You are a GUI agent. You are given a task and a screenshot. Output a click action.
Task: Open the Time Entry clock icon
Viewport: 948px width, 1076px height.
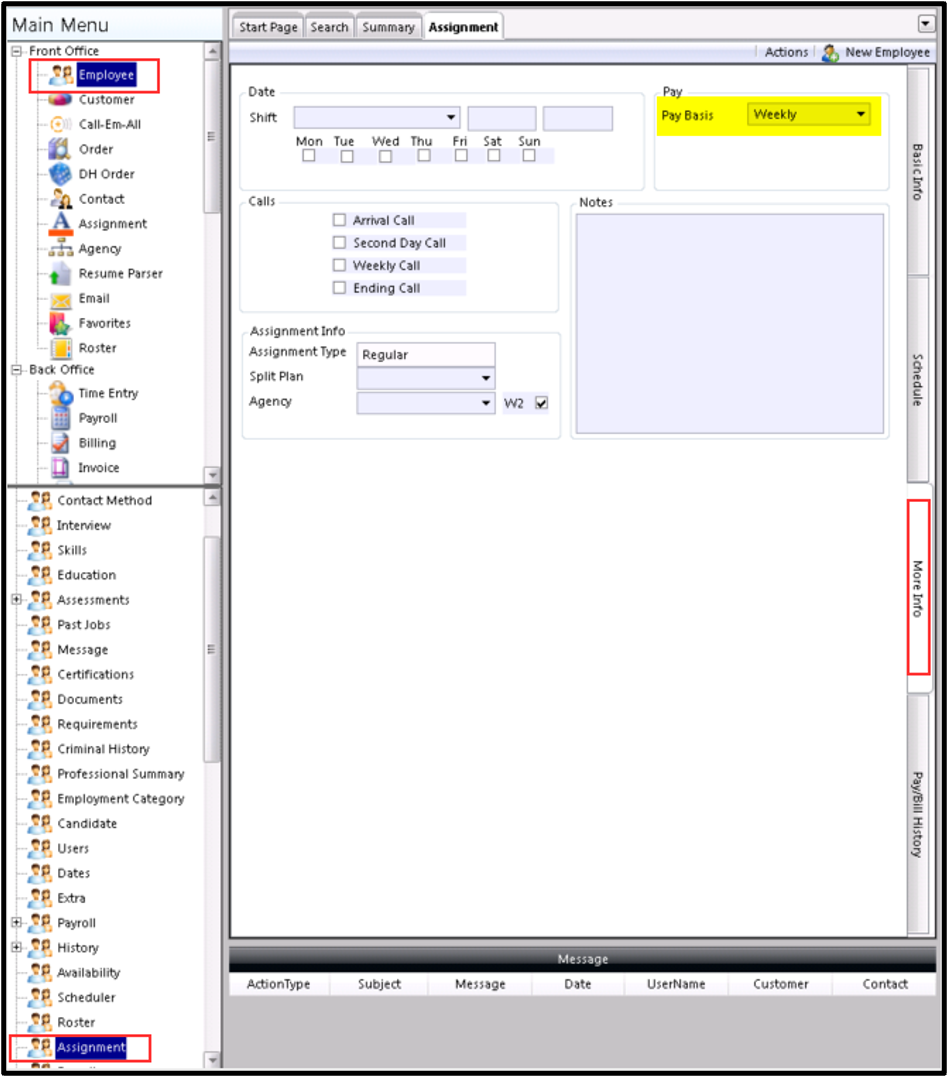(x=60, y=393)
